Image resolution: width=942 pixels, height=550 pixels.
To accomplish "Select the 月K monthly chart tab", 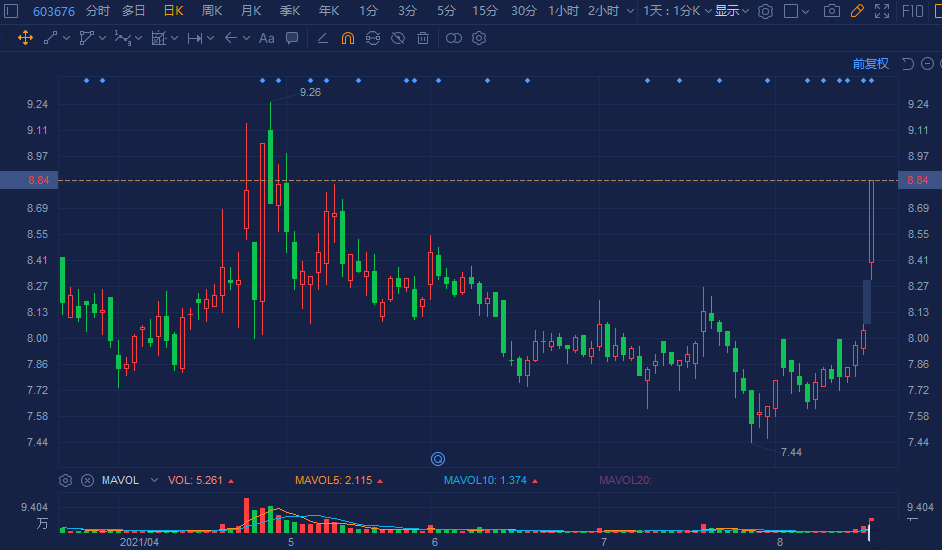I will 251,11.
